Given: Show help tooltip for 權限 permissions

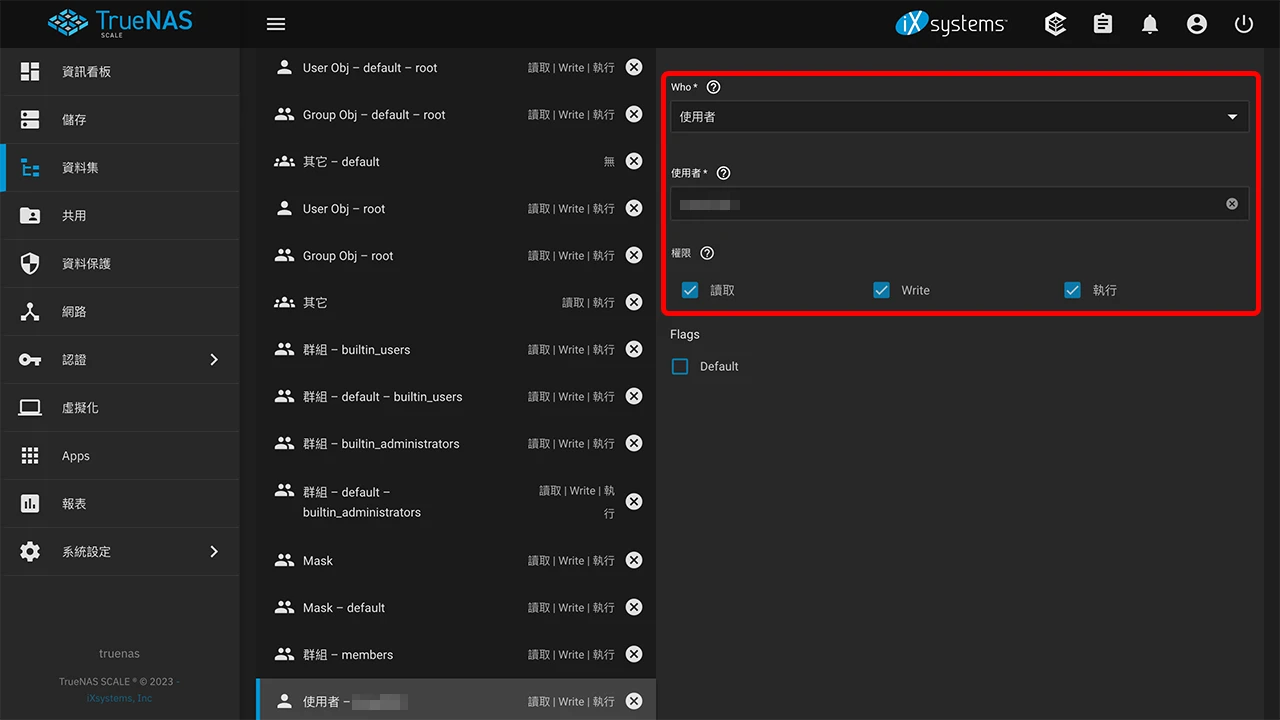Looking at the screenshot, I should (x=707, y=253).
